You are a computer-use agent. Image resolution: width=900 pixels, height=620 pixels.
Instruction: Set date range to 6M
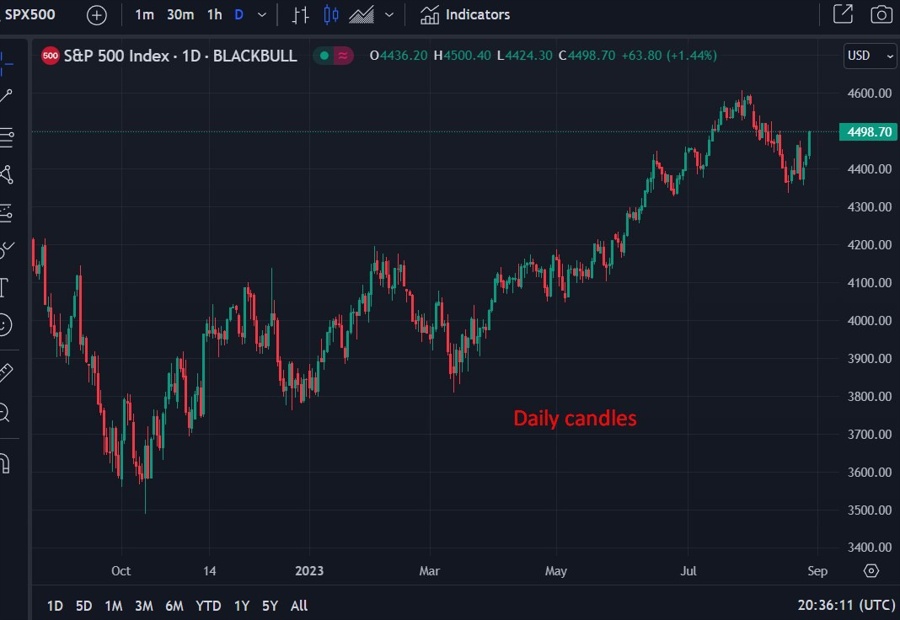[x=174, y=606]
